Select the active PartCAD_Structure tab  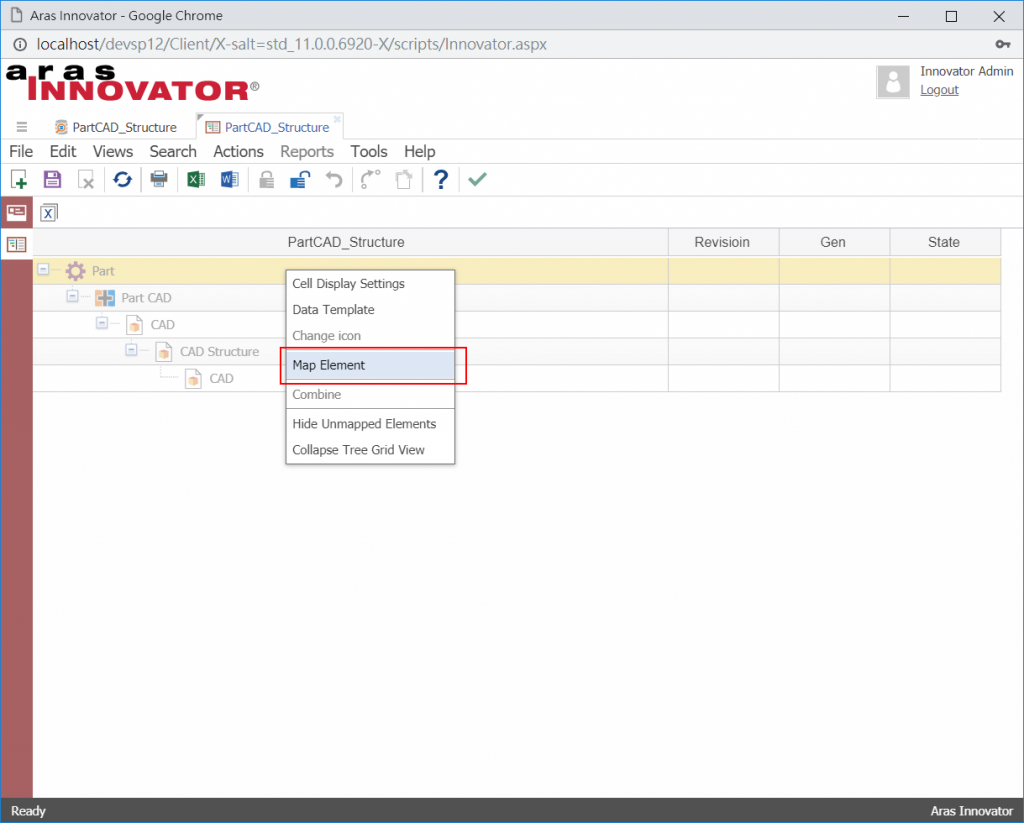(x=268, y=127)
